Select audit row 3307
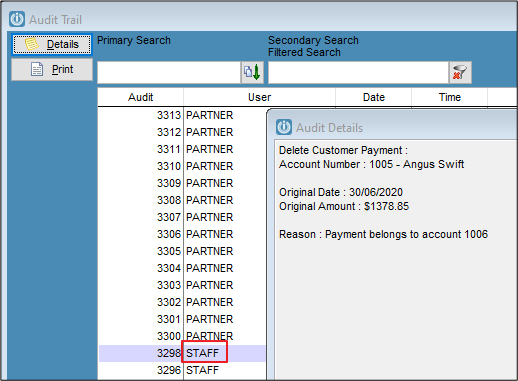The image size is (518, 381). (182, 217)
